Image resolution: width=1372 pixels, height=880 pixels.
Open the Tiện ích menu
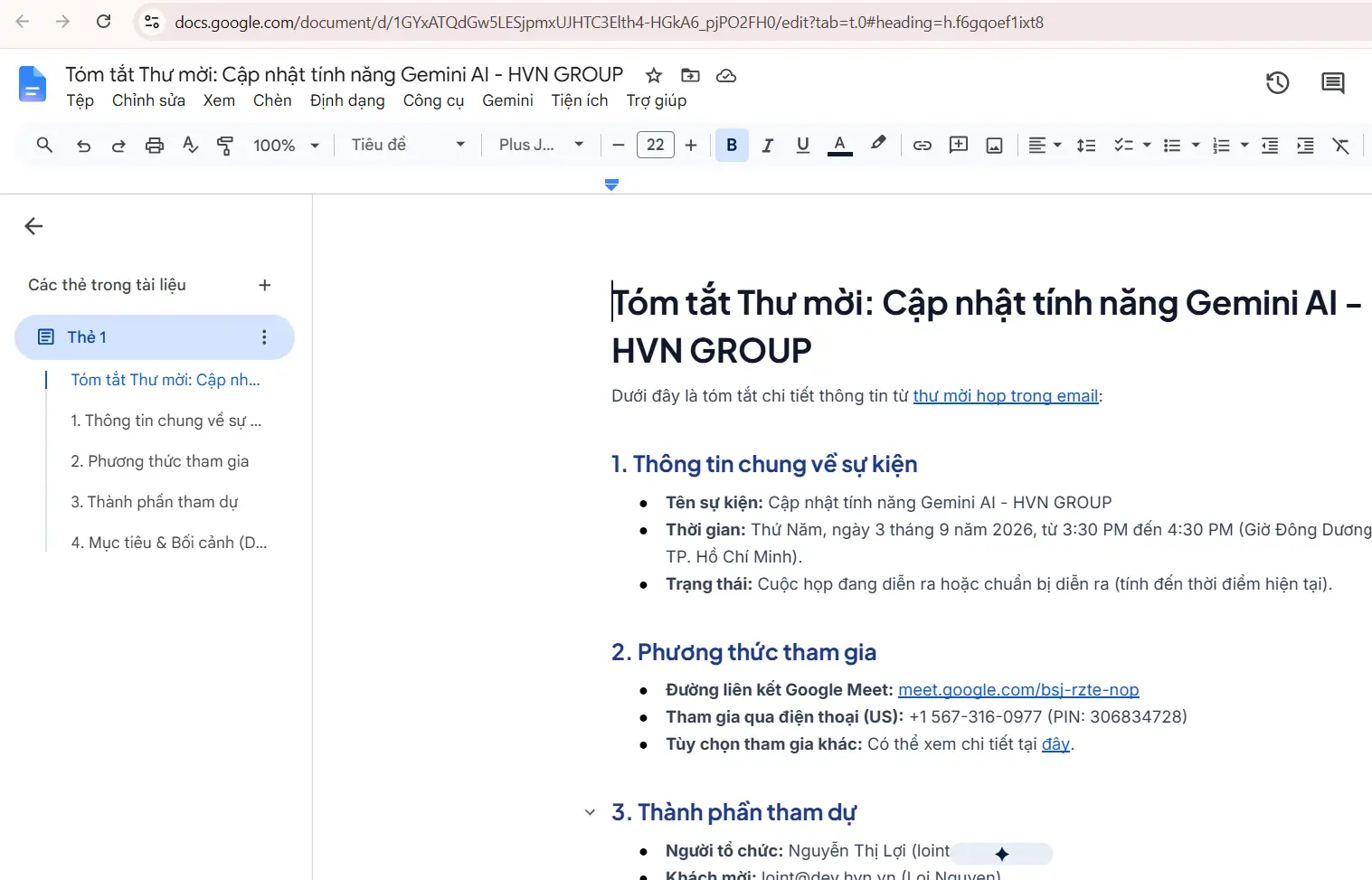(x=580, y=100)
